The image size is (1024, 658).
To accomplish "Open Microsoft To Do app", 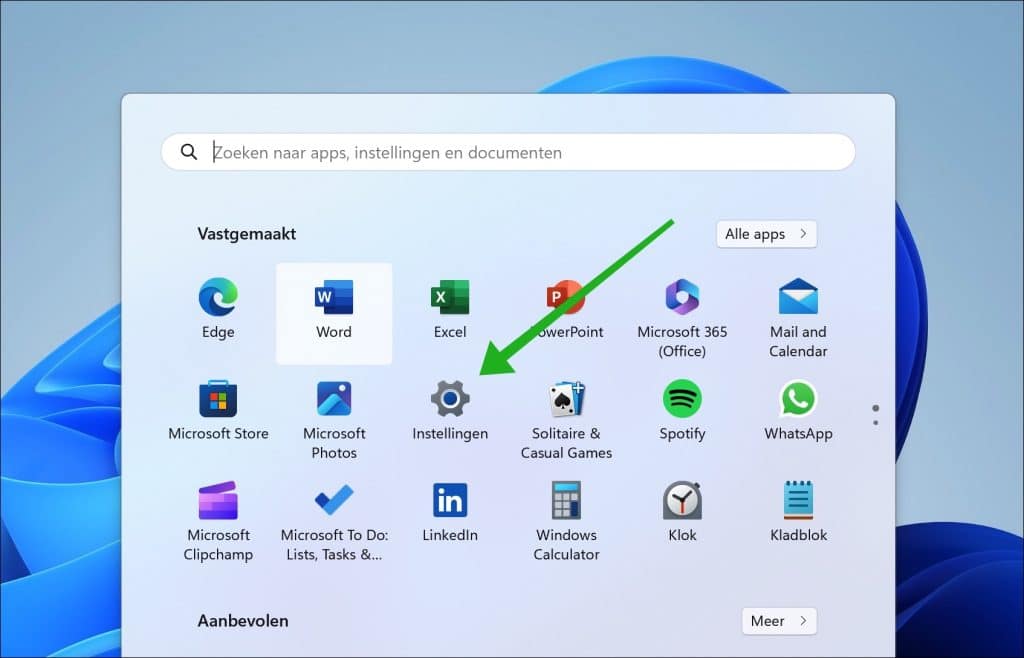I will click(x=334, y=501).
